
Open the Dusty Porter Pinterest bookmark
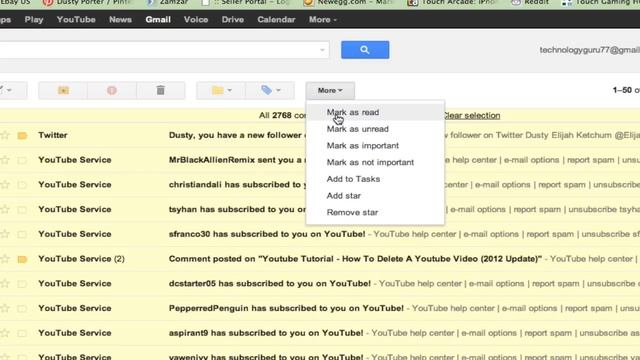point(88,2)
